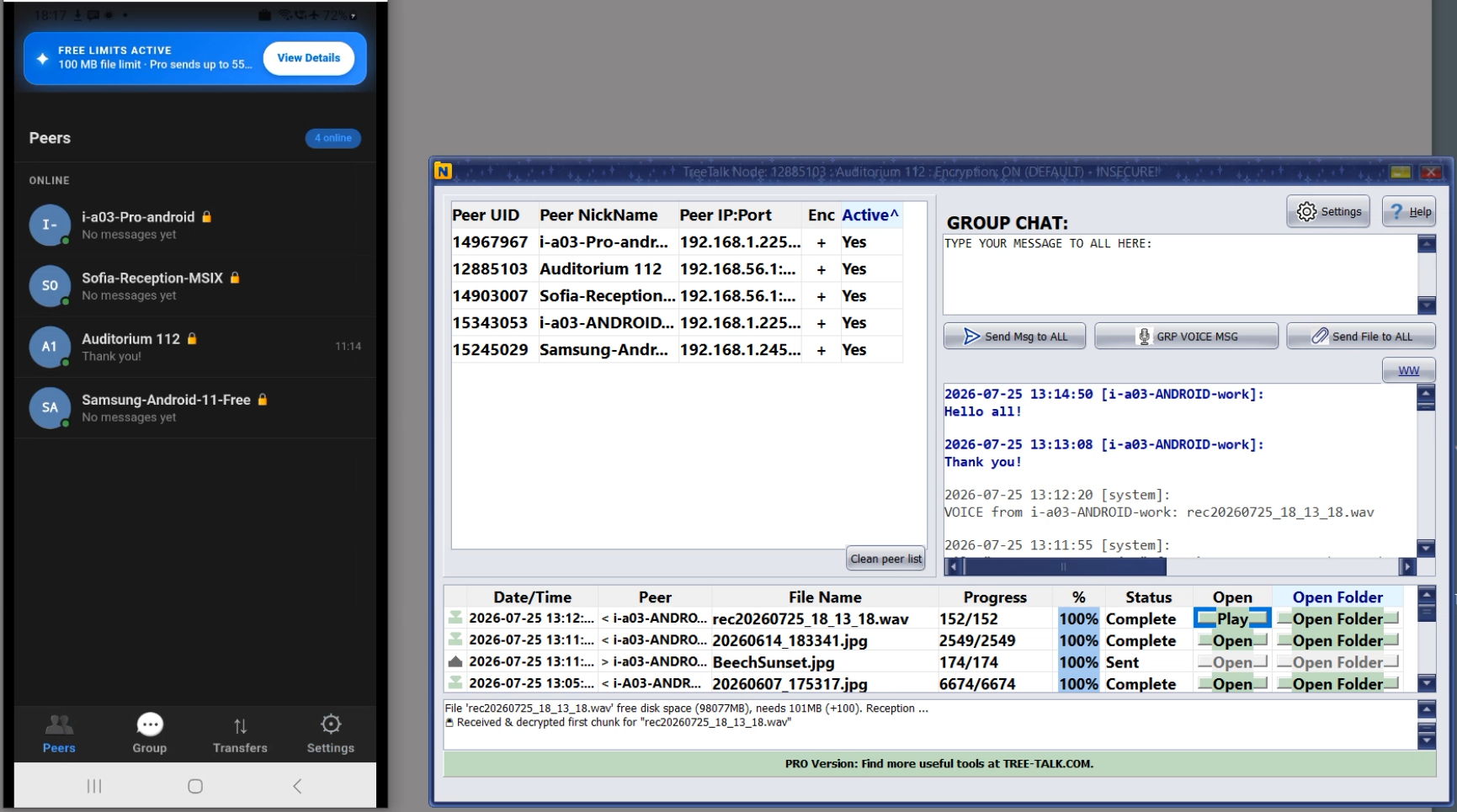Sort by the Enc column header
This screenshot has height=812, width=1457.
[821, 215]
